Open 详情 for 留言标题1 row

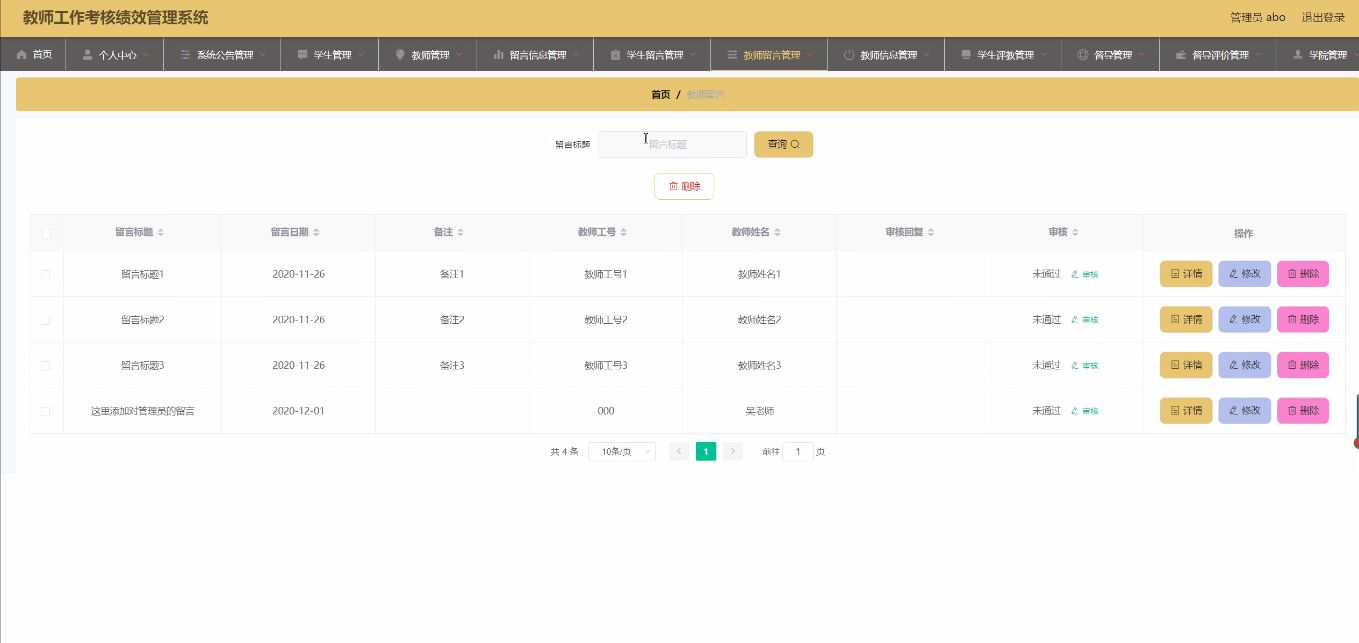1186,274
